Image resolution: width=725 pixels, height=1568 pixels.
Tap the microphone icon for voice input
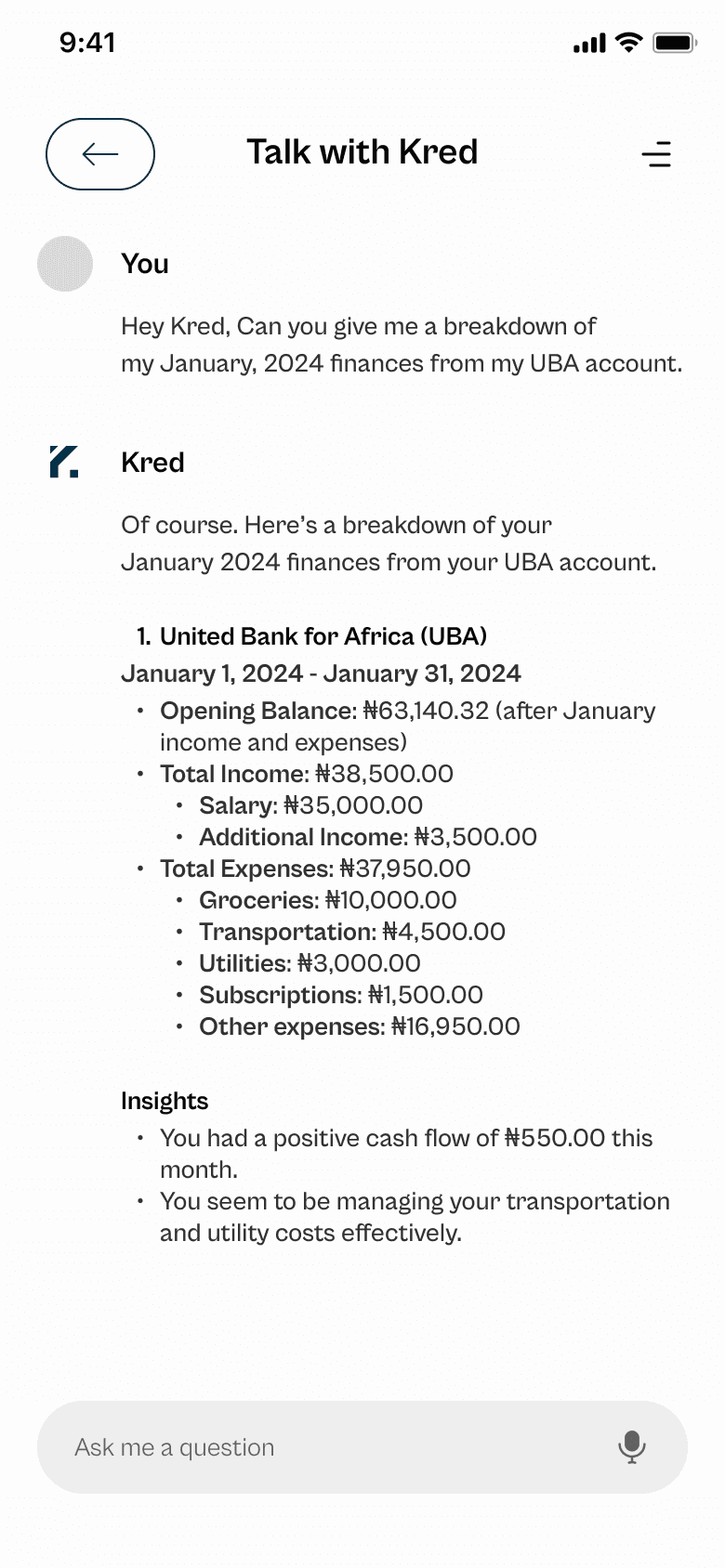pos(632,1446)
